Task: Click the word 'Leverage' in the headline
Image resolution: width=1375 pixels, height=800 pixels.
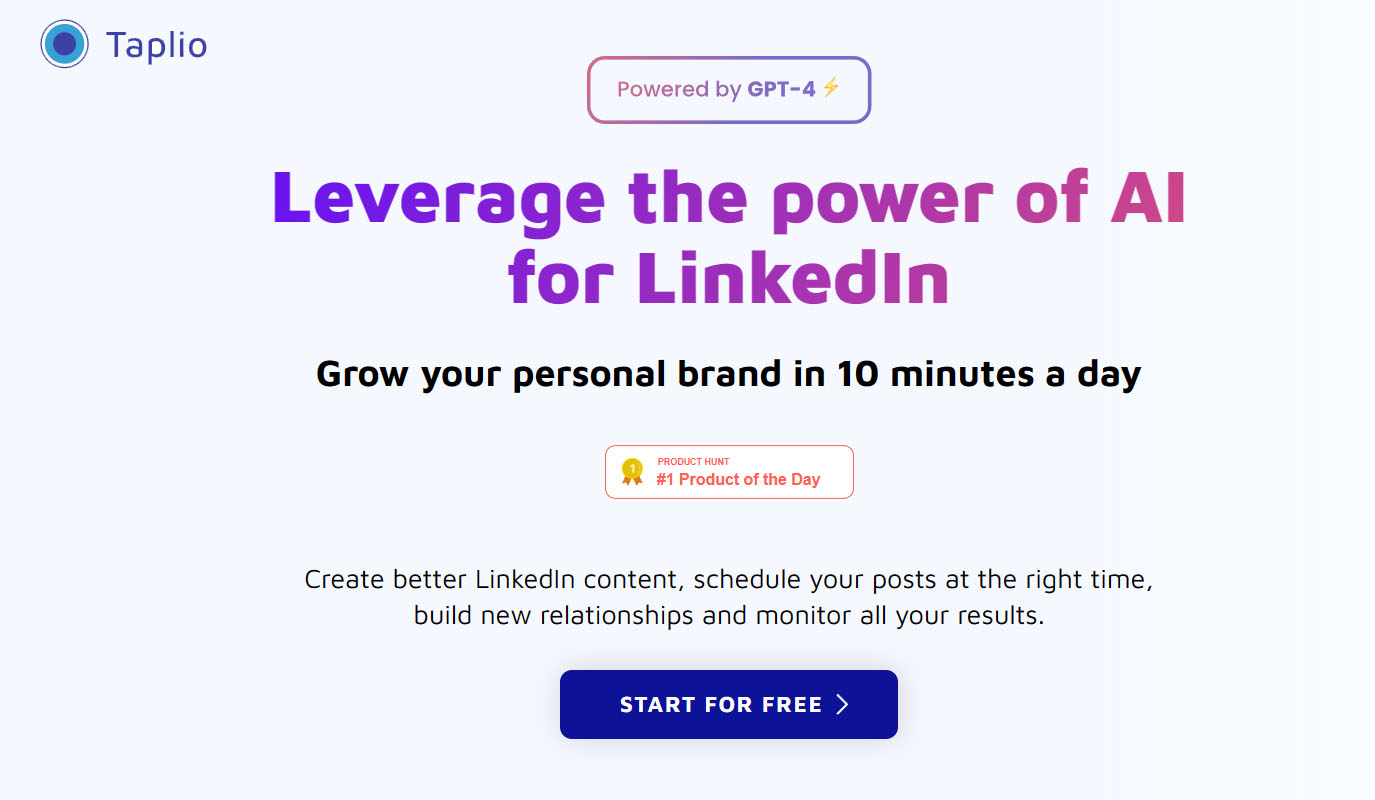Action: tap(438, 198)
